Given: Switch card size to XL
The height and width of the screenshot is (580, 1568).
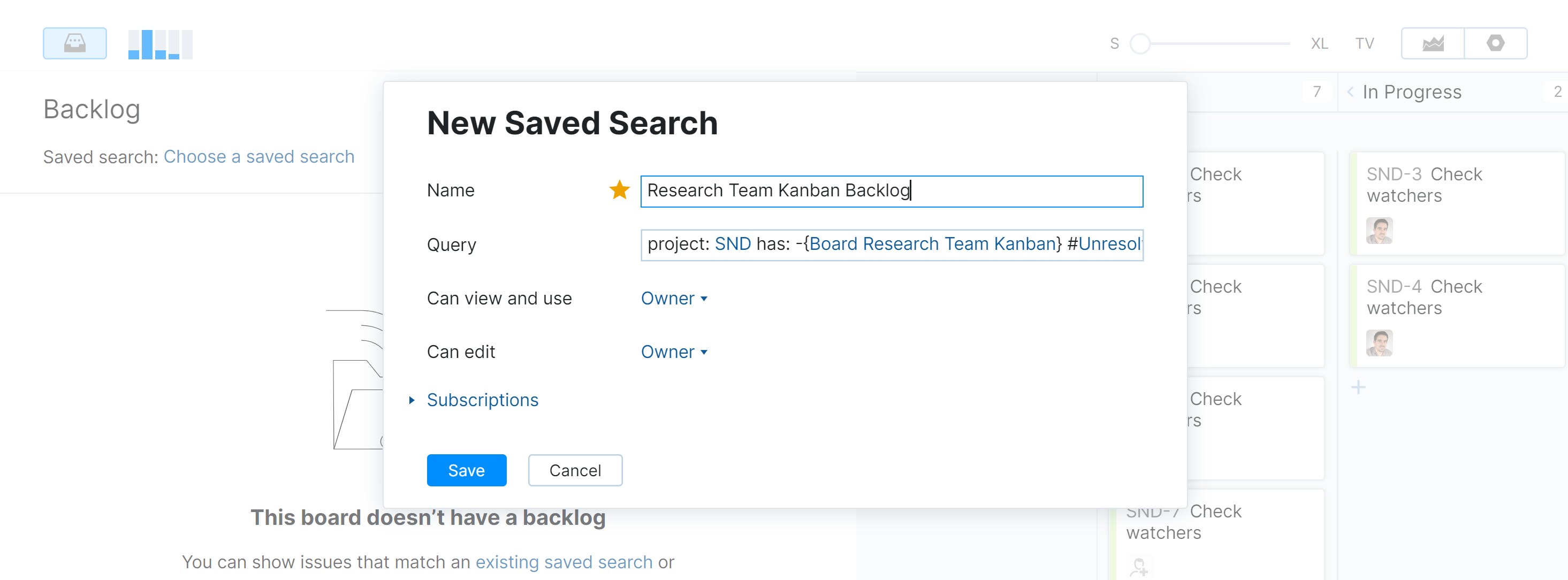Looking at the screenshot, I should click(x=1319, y=43).
